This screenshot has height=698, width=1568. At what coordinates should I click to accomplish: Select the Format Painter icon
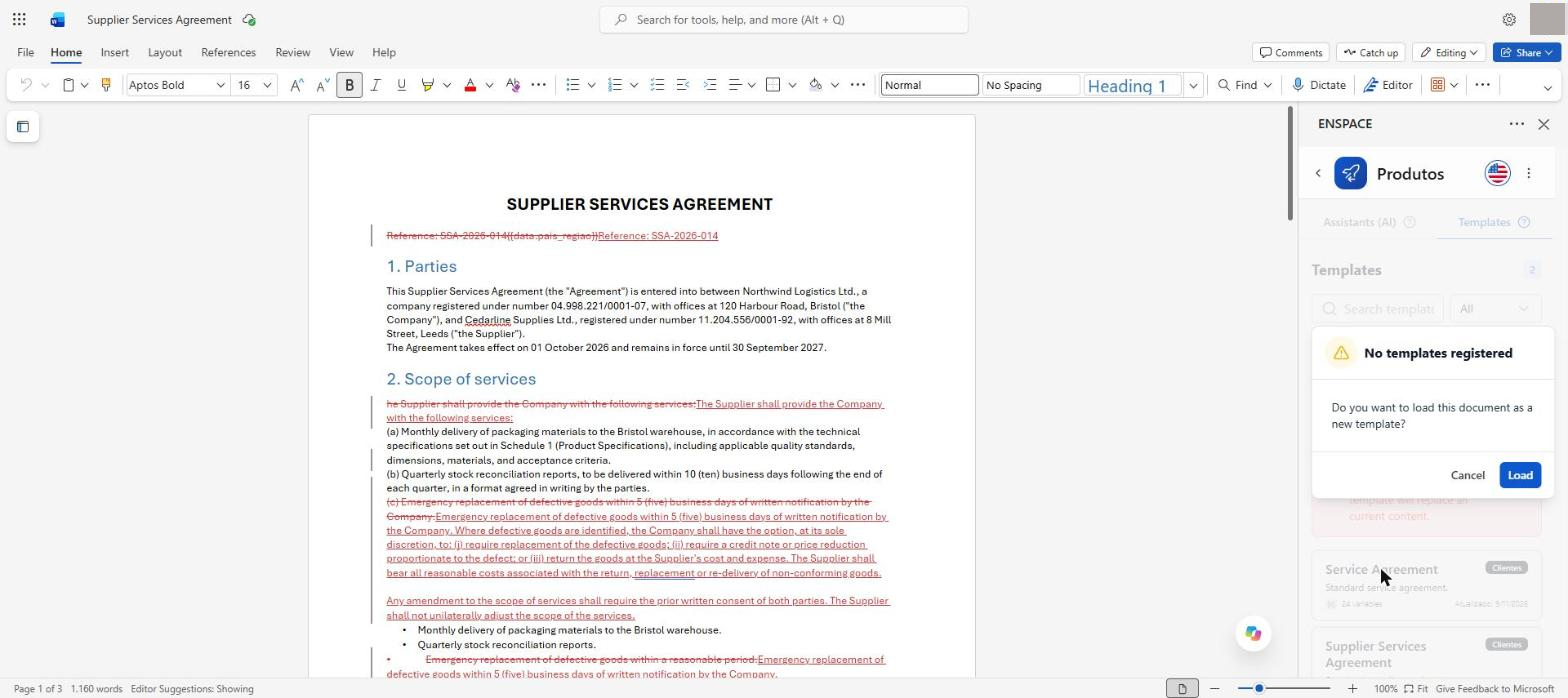tap(106, 85)
